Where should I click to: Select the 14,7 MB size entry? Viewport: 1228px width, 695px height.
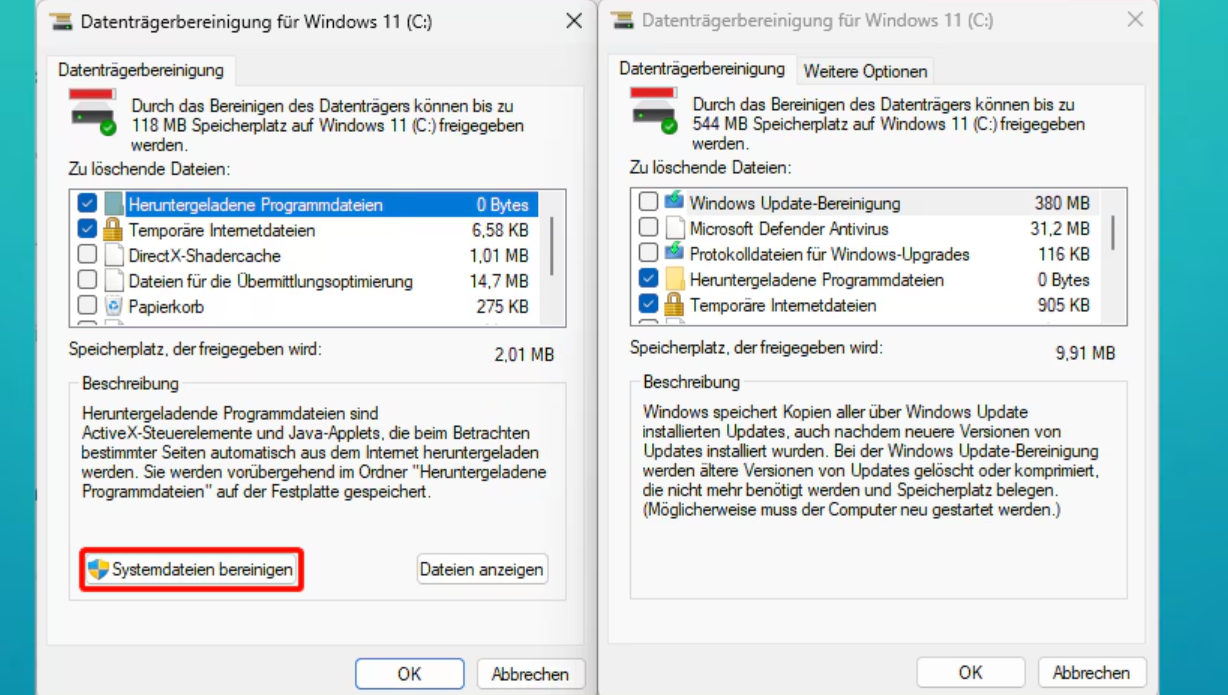[x=499, y=282]
